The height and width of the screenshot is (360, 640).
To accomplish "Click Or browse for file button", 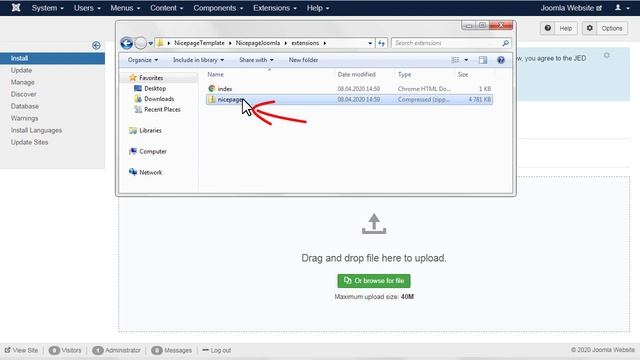I will point(374,281).
